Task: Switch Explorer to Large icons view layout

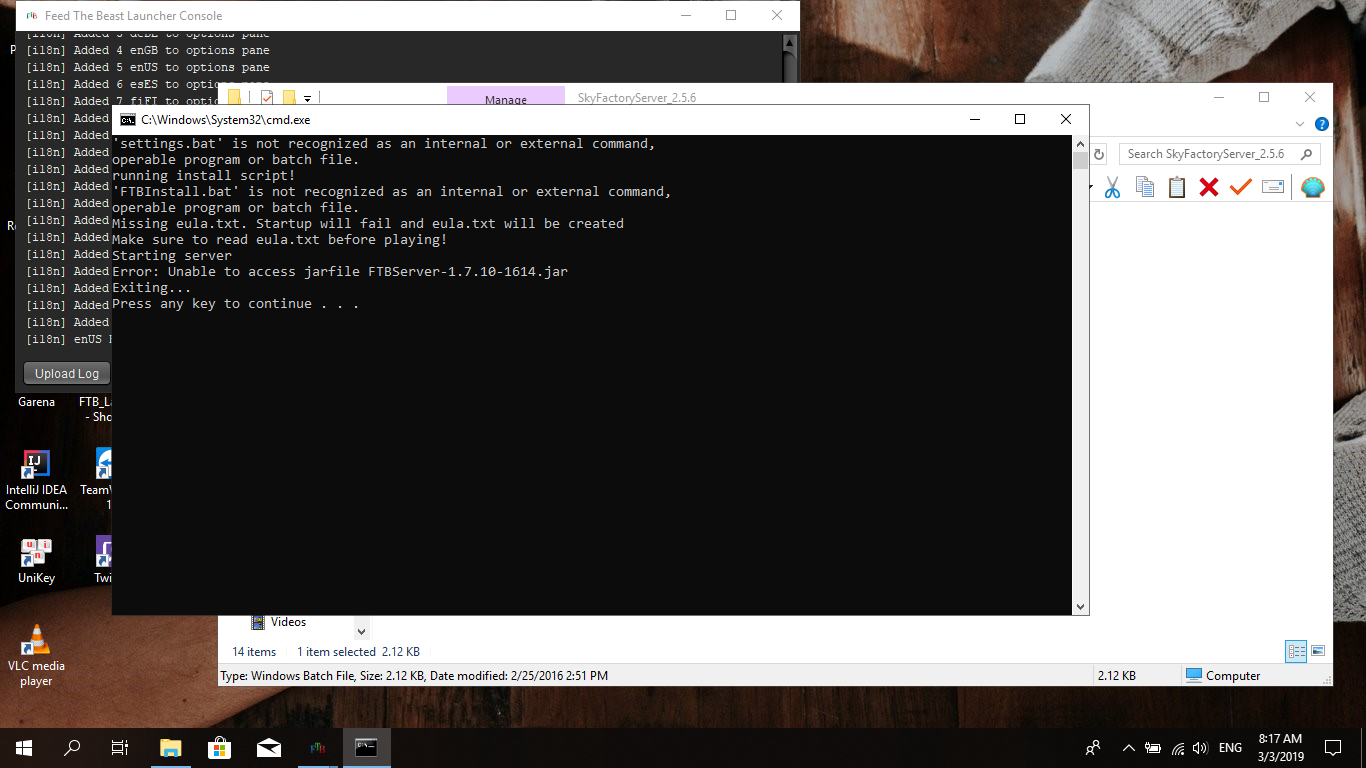Action: [x=1318, y=651]
